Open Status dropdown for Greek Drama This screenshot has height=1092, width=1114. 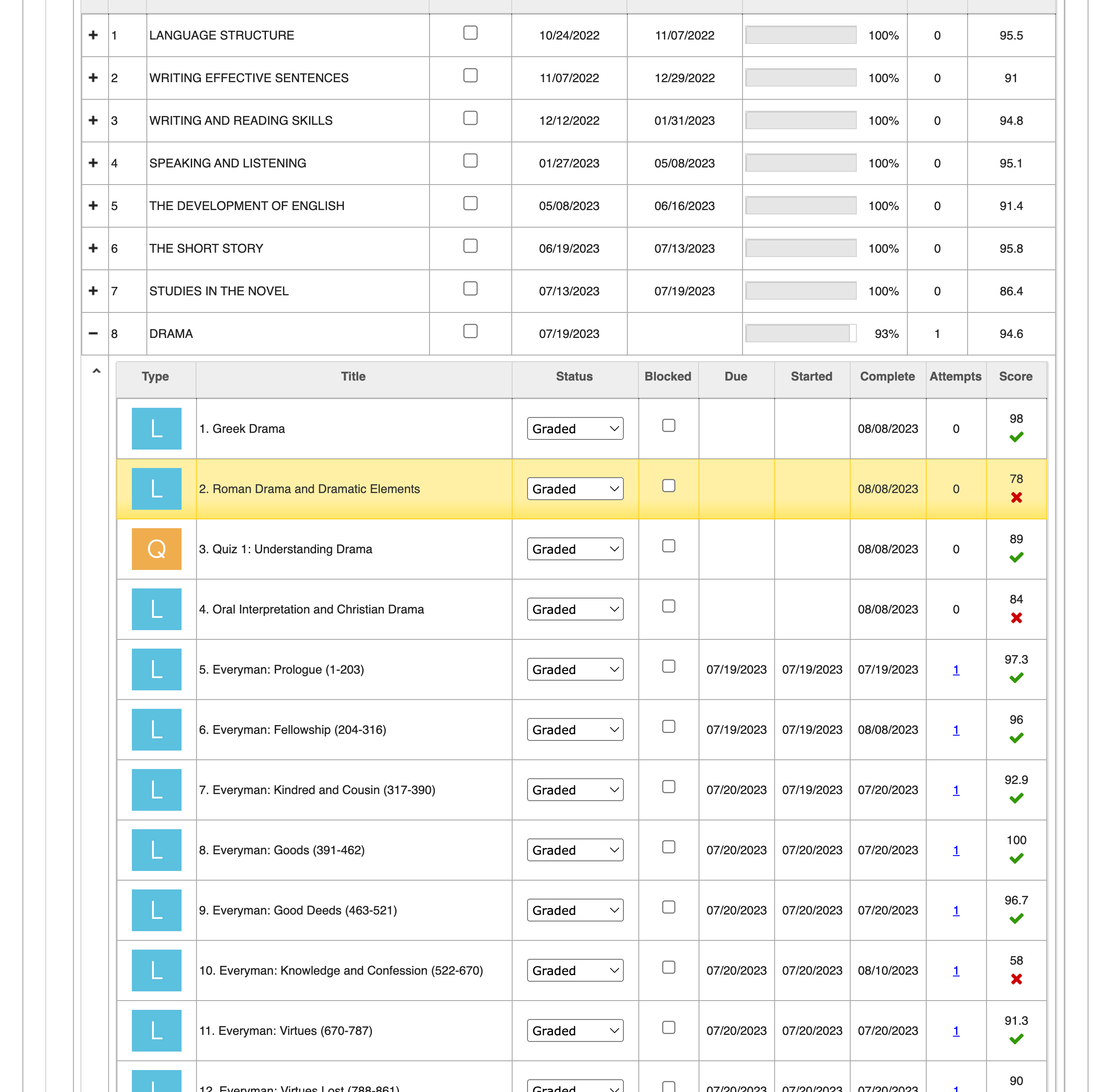click(x=575, y=428)
